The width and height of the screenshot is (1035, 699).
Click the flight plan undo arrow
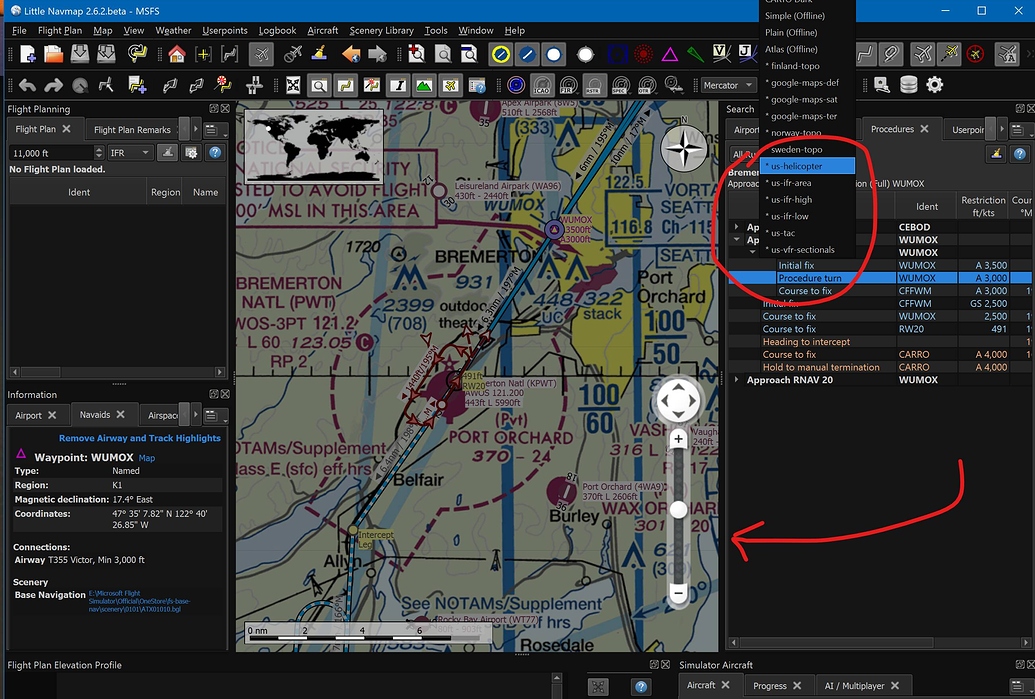(27, 85)
